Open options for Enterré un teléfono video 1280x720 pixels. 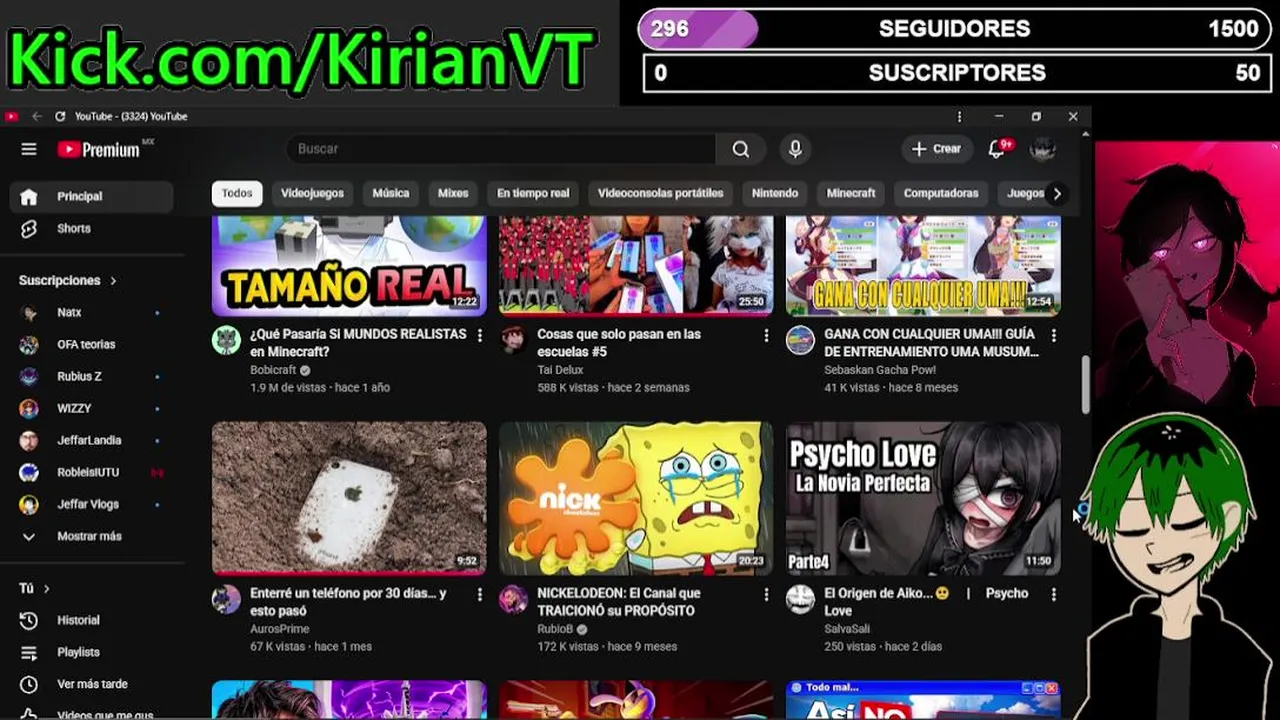(x=479, y=594)
